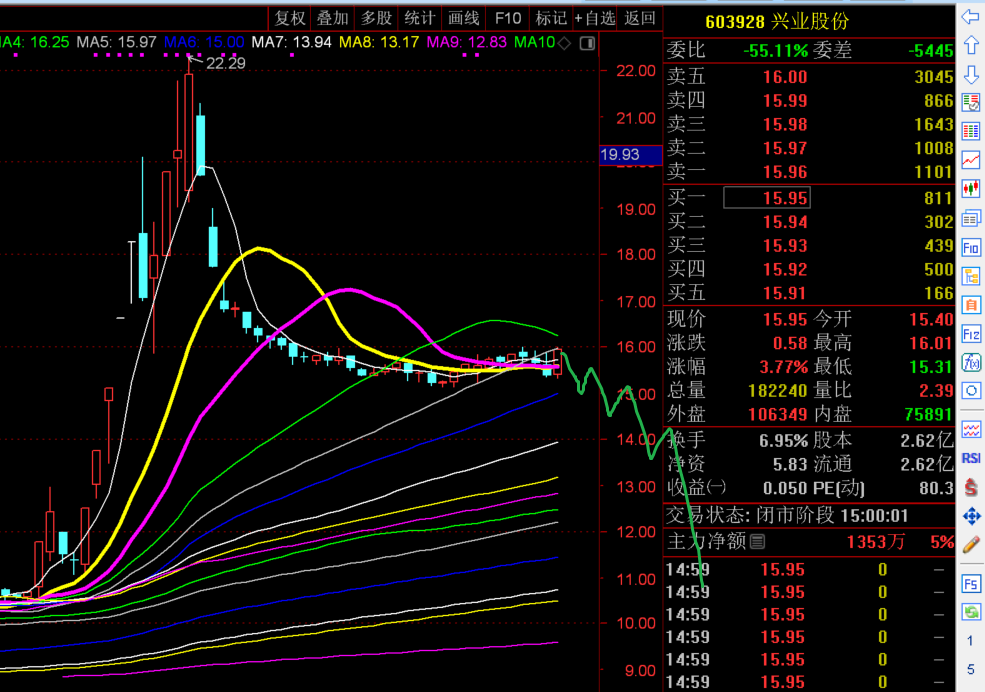The height and width of the screenshot is (692, 985).
Task: Click the 卖一 price 15.96
Action: (x=785, y=171)
